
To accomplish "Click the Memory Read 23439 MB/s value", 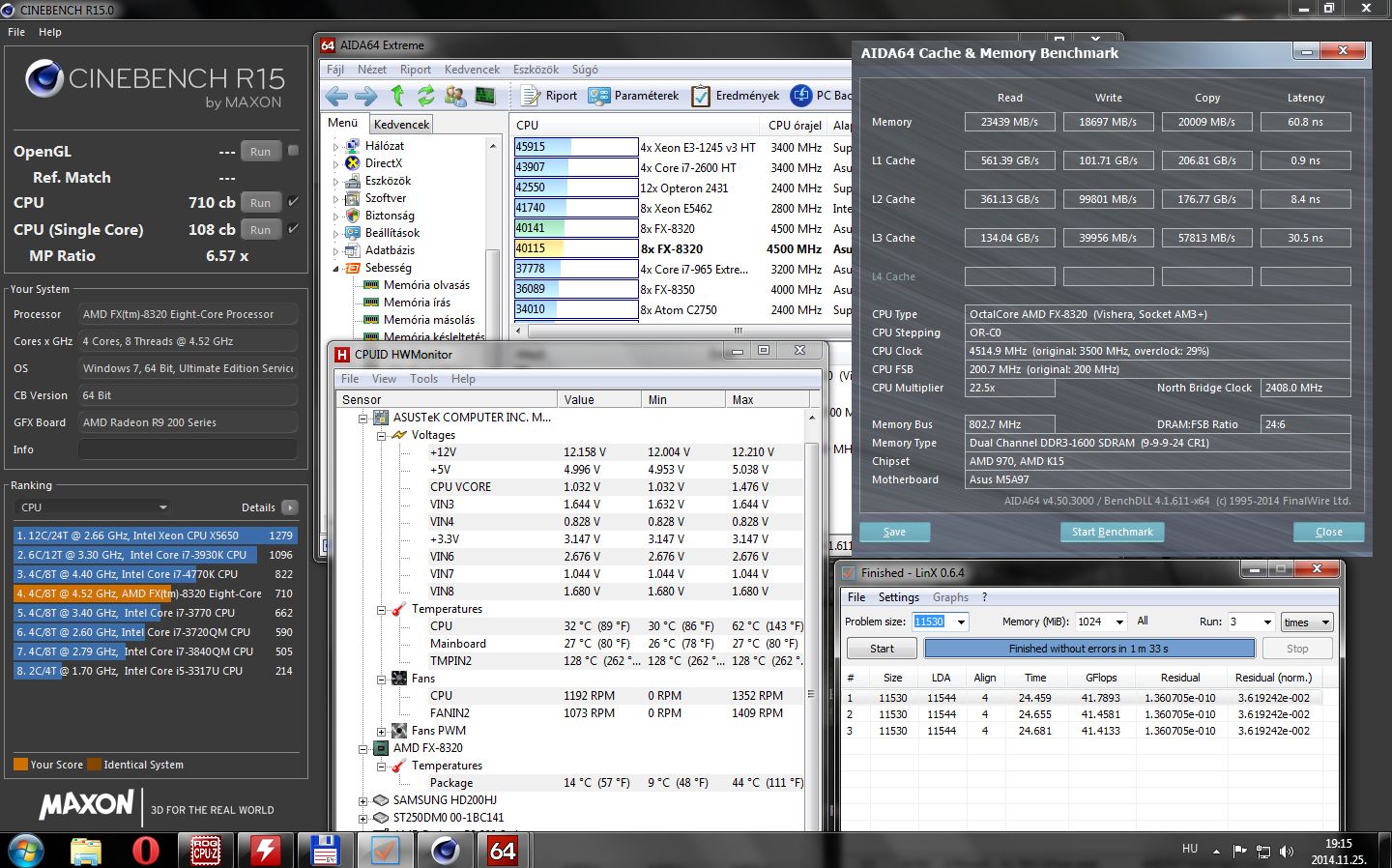I will tap(1009, 122).
